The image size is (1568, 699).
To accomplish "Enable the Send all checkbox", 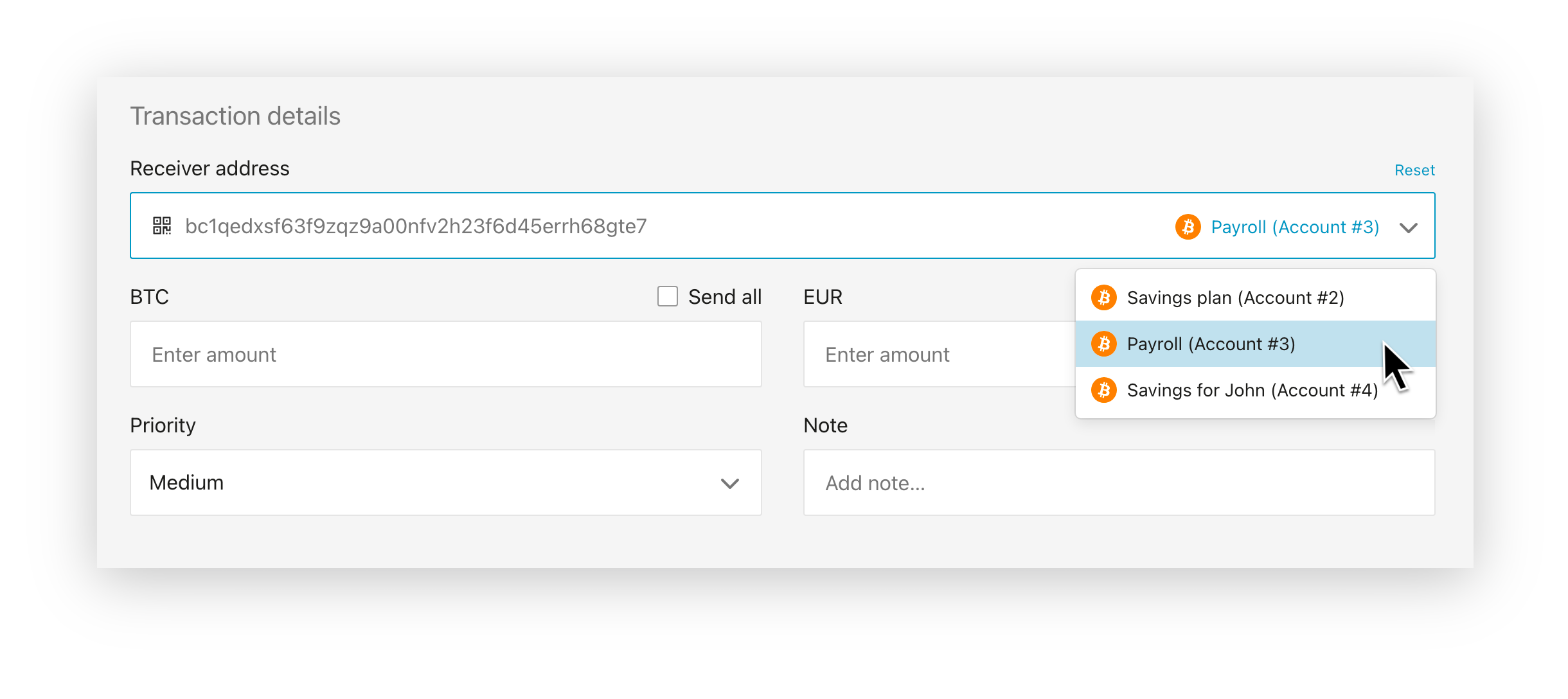I will [667, 296].
